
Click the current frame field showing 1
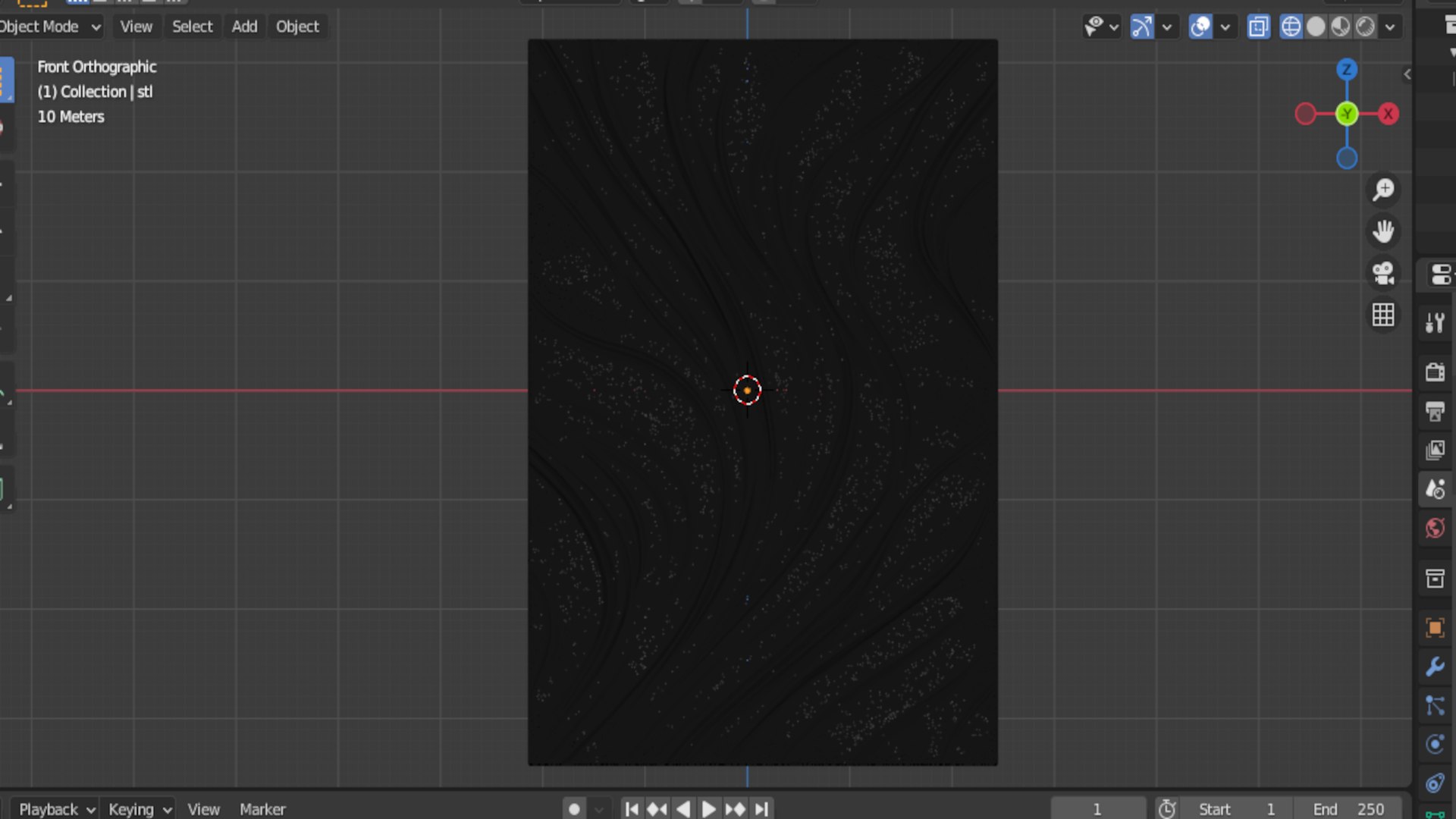point(1097,809)
